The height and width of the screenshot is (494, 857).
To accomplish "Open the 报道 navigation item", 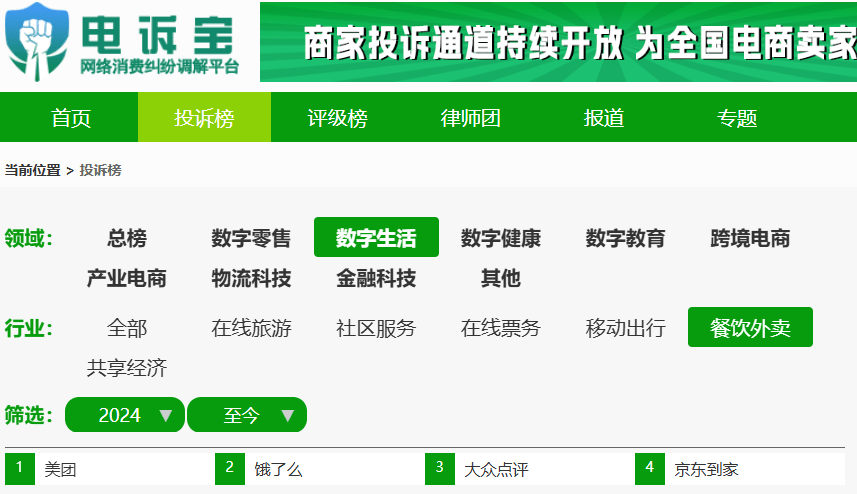I will pos(603,117).
